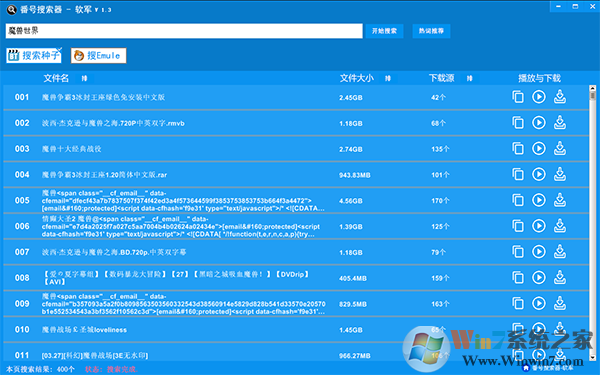Select row 011 [03.27][科幻]魔兽战场 entry
This screenshot has height=375, width=600.
pyautogui.click(x=95, y=355)
